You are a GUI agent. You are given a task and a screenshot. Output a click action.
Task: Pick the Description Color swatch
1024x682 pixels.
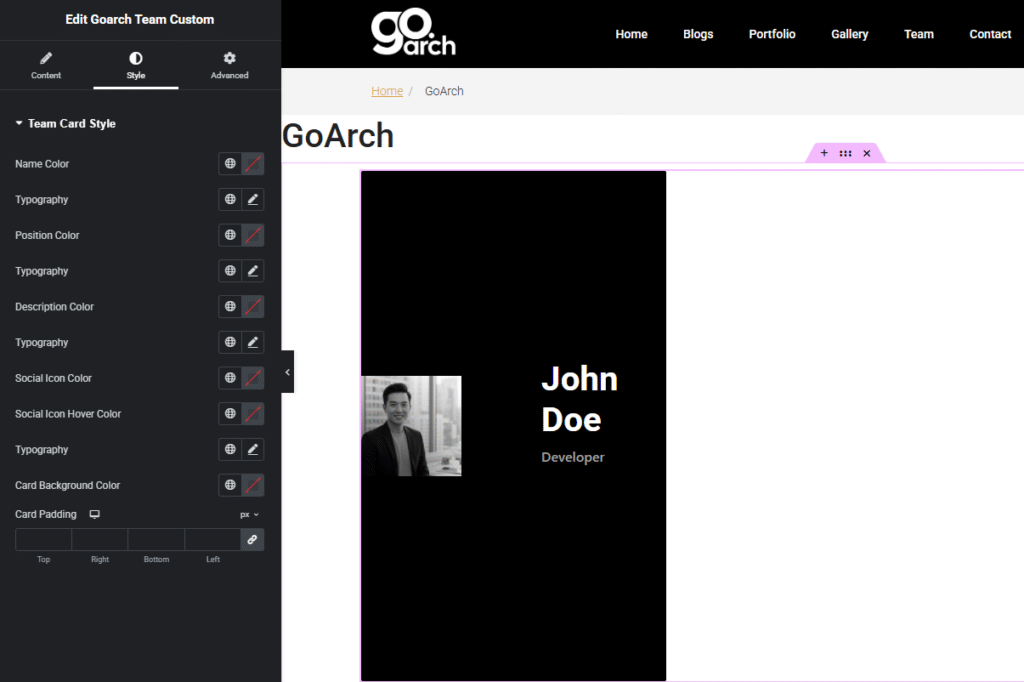253,306
